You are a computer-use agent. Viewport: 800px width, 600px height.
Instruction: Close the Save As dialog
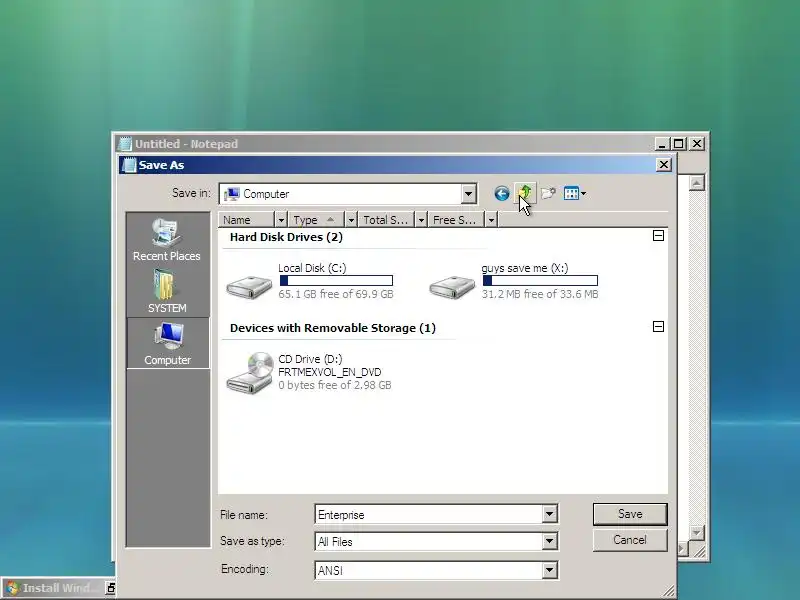[663, 165]
